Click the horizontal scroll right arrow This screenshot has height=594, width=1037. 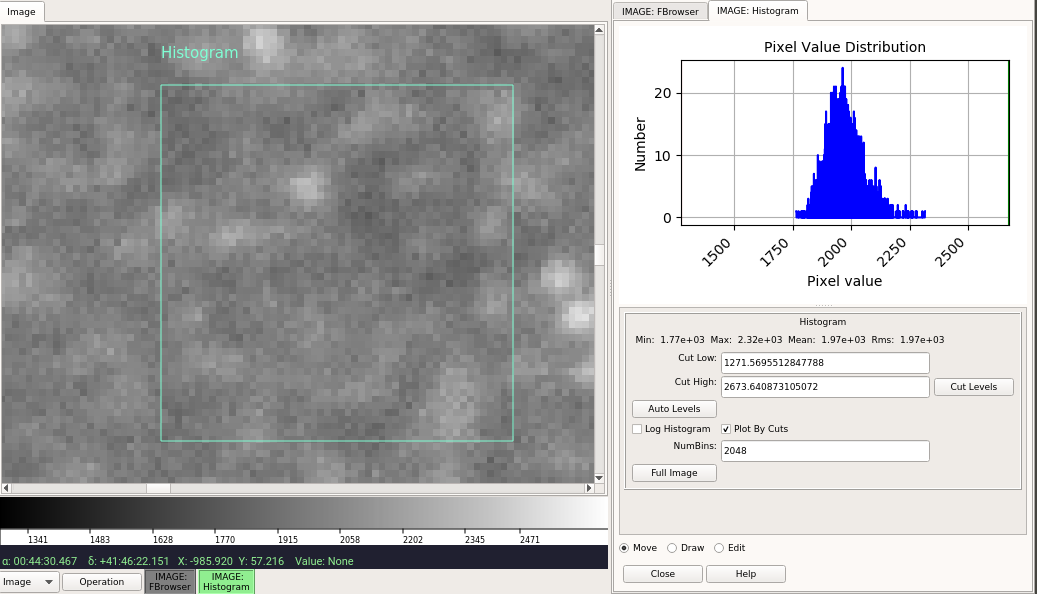[x=589, y=488]
